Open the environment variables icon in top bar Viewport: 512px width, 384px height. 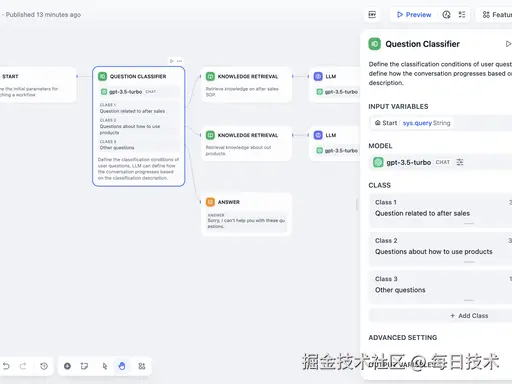pos(372,15)
